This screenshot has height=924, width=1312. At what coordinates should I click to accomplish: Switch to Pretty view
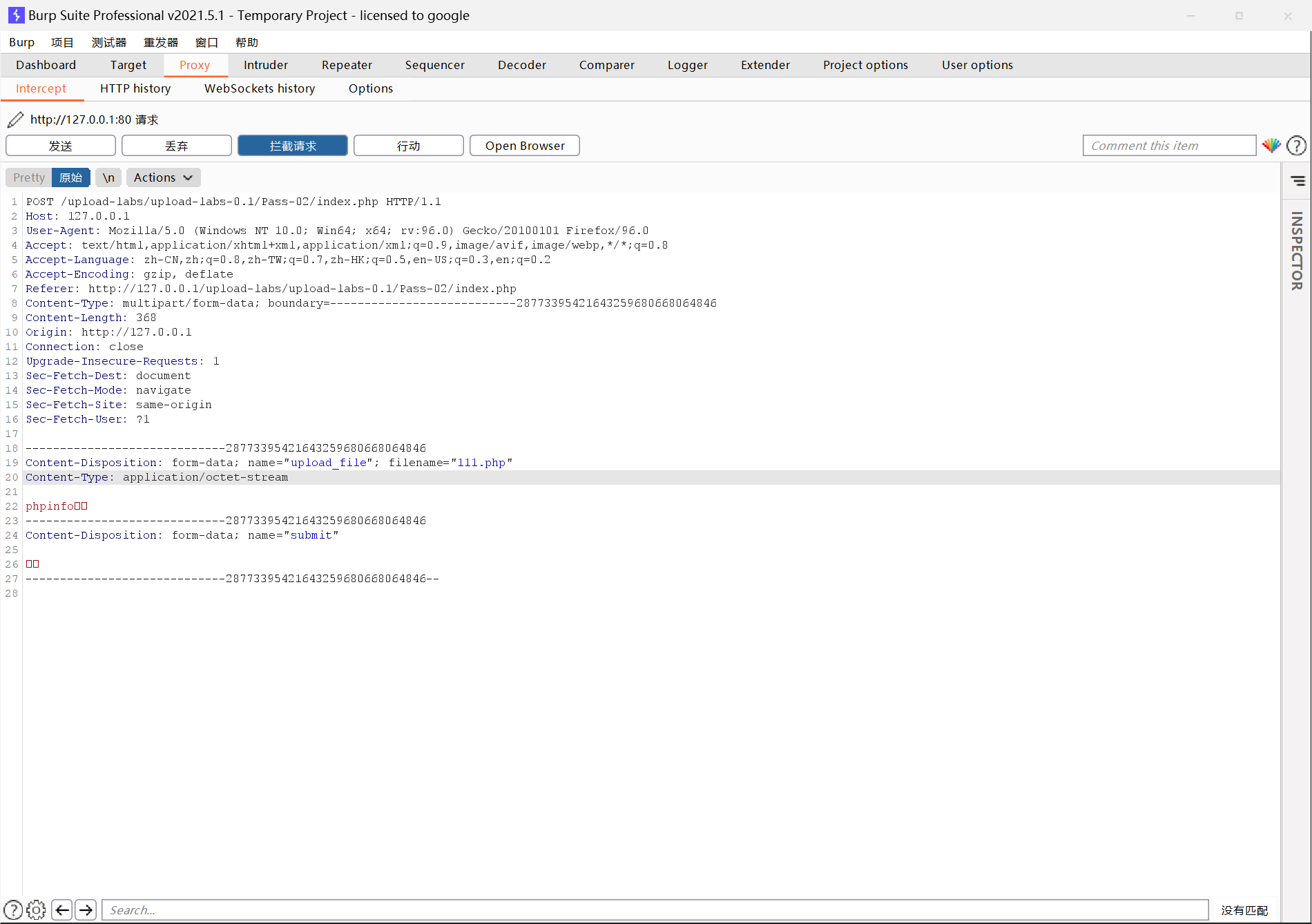pos(29,177)
